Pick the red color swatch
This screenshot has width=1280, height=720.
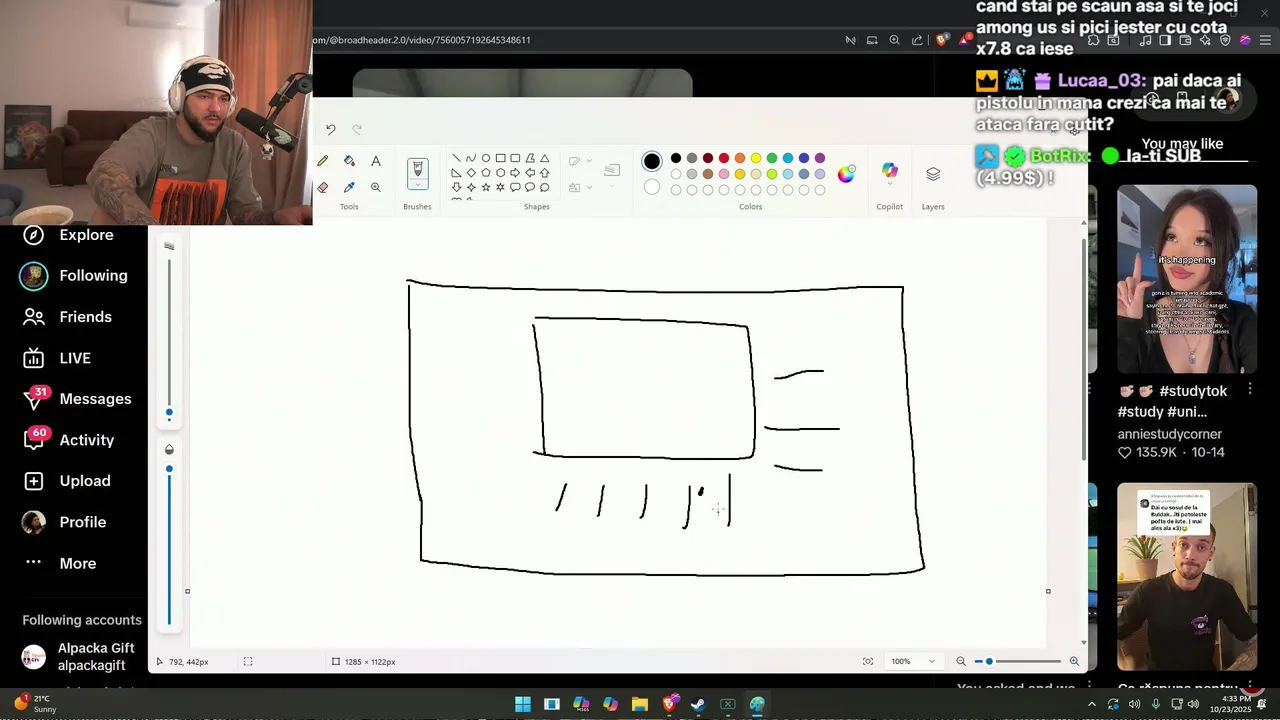tap(724, 158)
